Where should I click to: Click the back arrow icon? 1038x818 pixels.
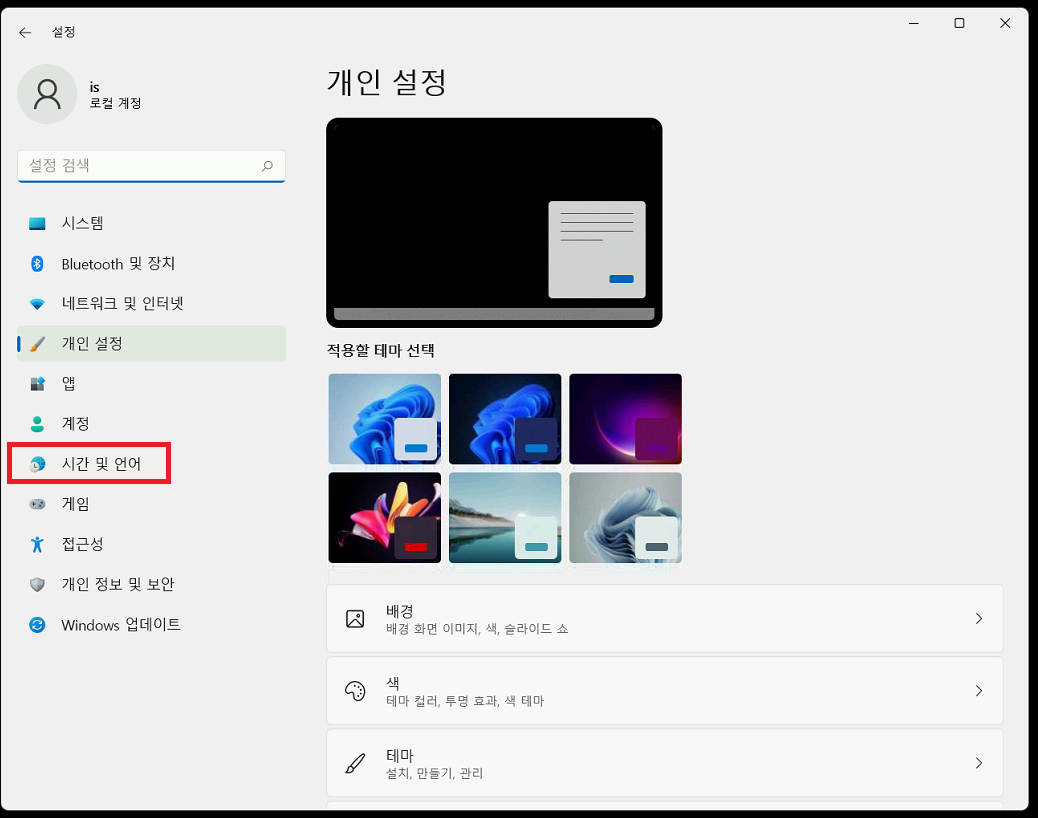(25, 32)
